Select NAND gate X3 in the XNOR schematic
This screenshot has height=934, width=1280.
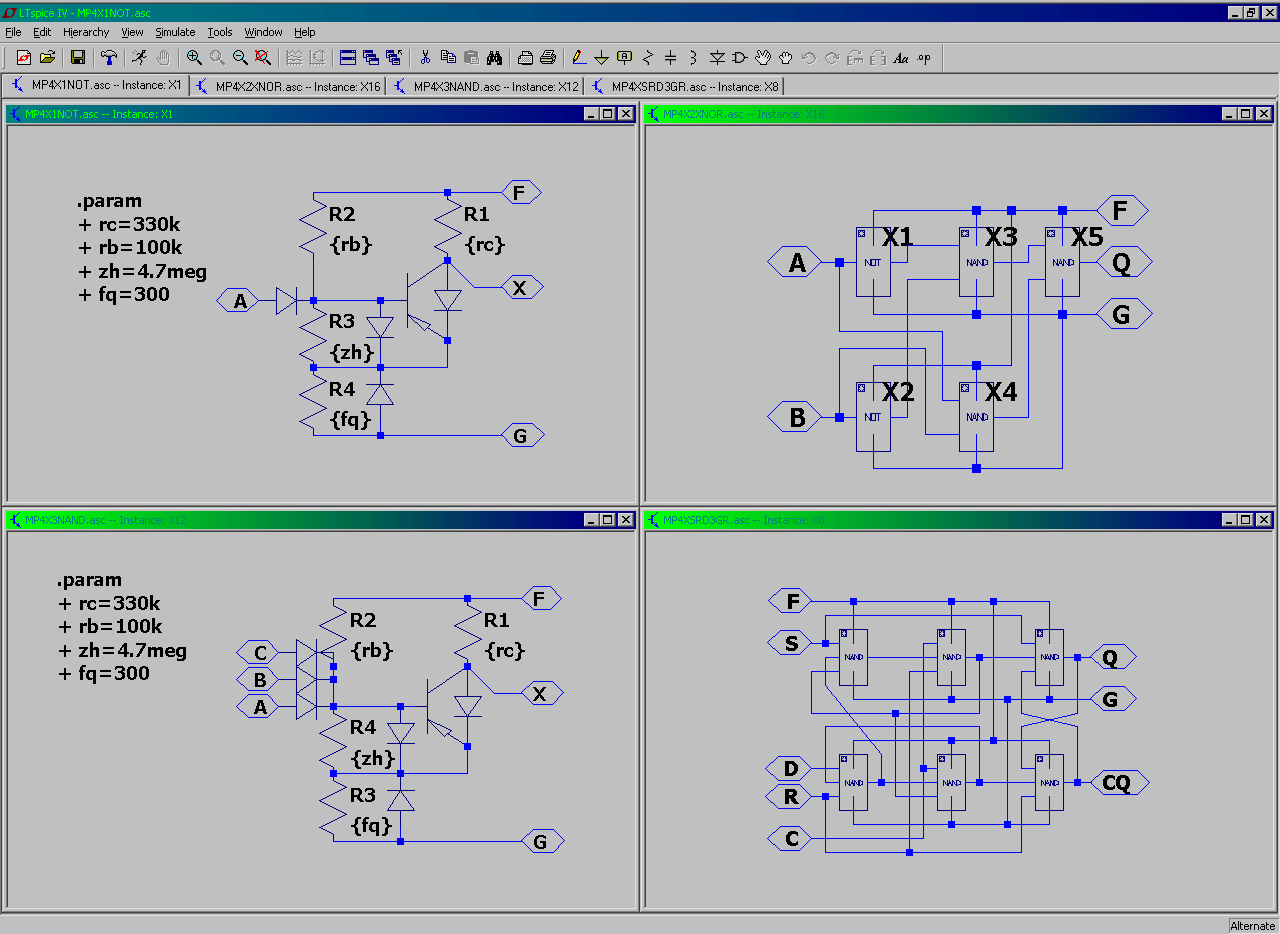[976, 262]
